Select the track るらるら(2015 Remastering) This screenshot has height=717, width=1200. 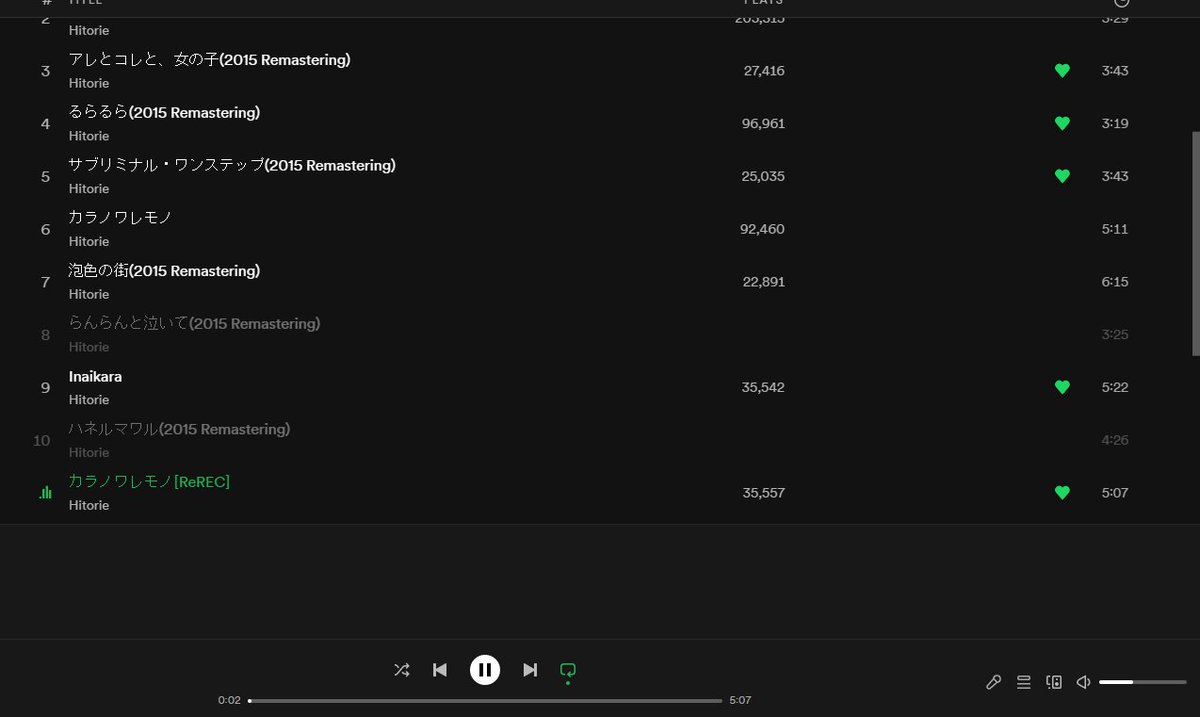coord(164,113)
